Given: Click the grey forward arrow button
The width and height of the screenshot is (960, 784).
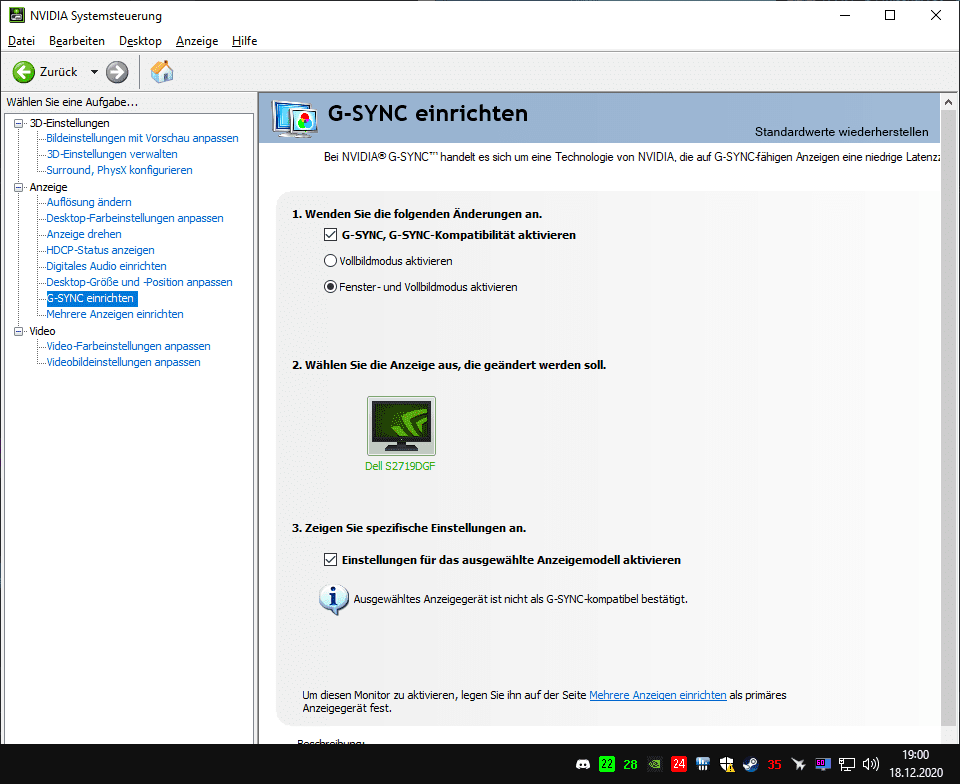Looking at the screenshot, I should 117,72.
